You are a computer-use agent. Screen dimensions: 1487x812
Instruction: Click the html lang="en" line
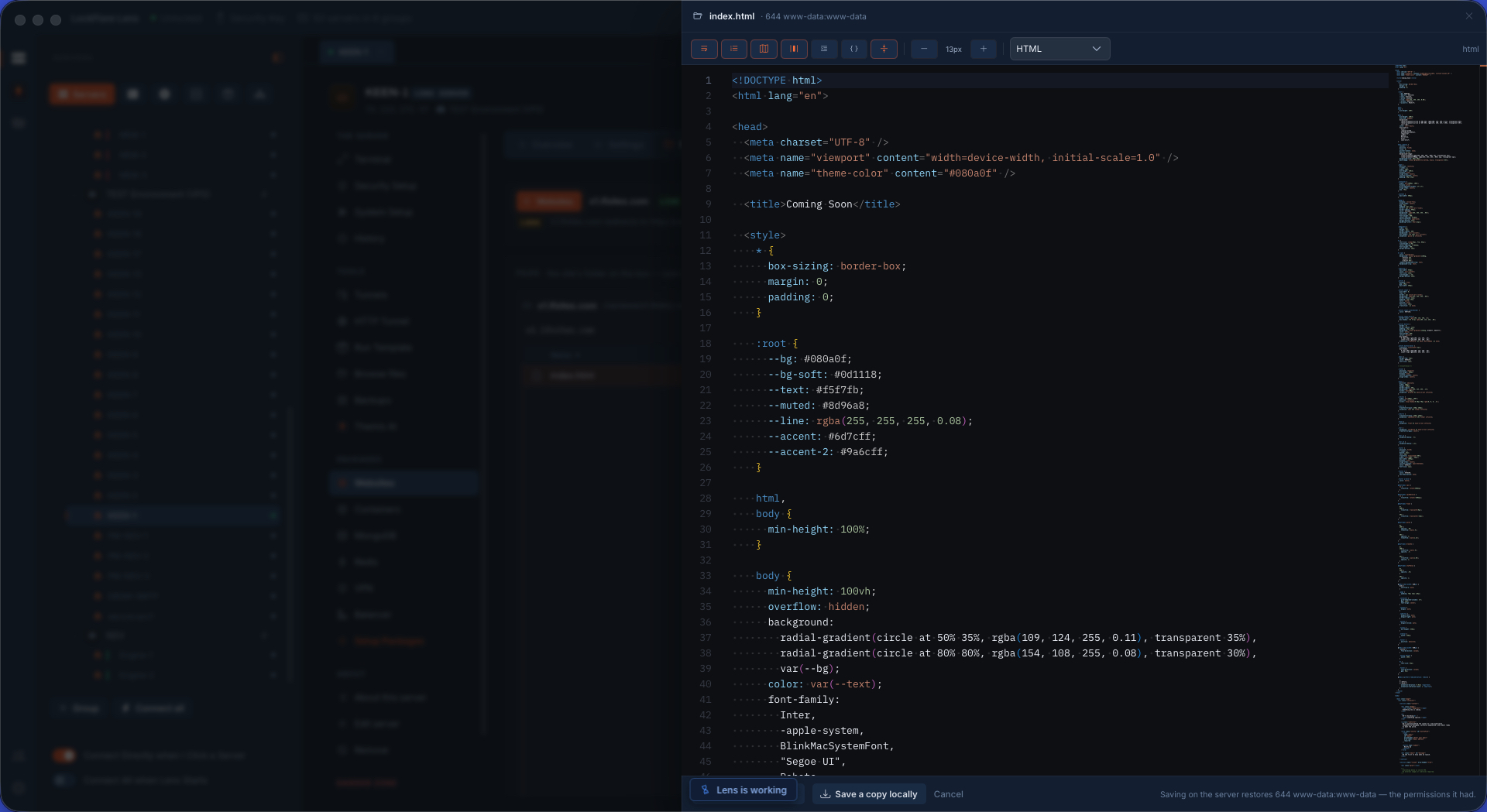point(780,96)
